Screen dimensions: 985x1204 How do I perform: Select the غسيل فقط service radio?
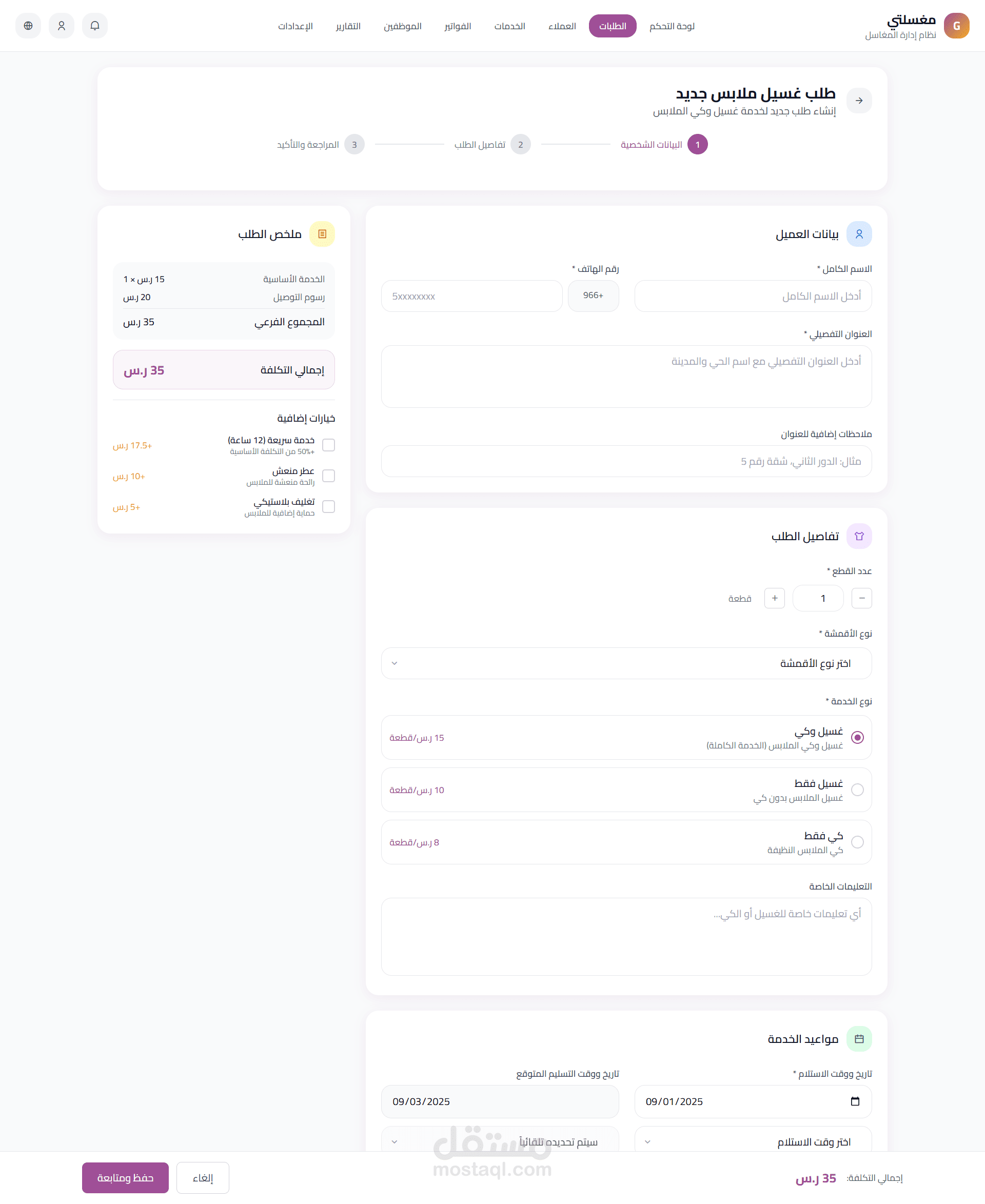[x=857, y=790]
